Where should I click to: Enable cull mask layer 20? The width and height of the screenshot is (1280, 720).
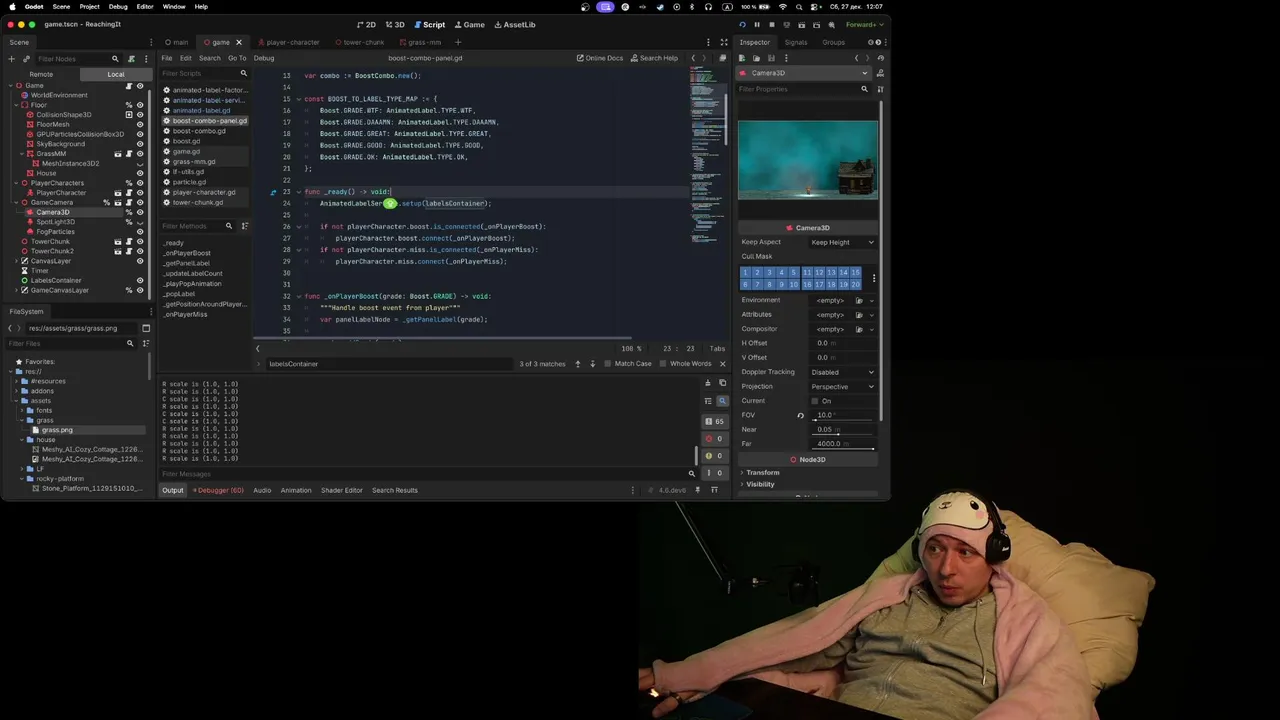855,284
